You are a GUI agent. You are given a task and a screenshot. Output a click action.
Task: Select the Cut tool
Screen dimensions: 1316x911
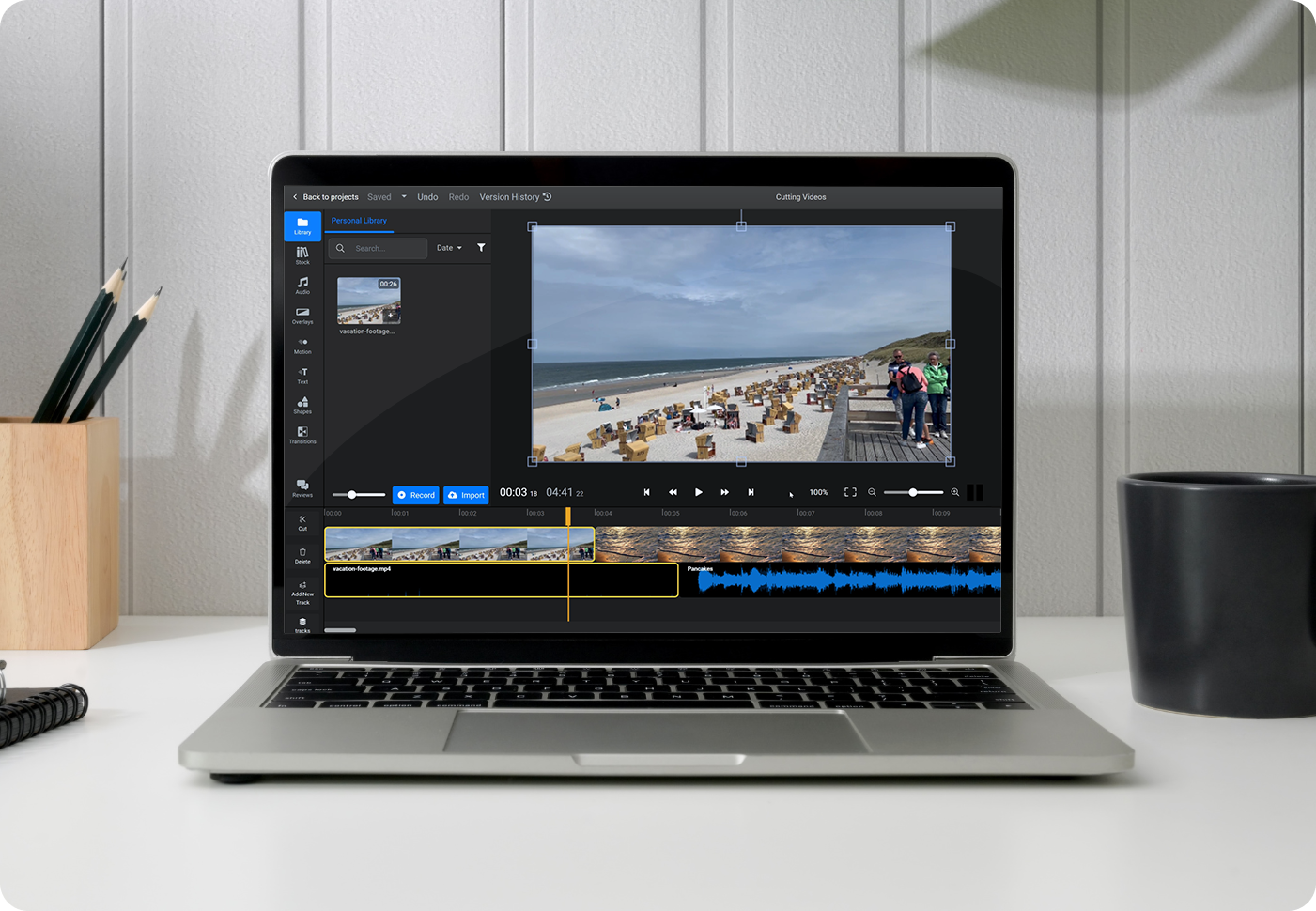click(x=302, y=523)
